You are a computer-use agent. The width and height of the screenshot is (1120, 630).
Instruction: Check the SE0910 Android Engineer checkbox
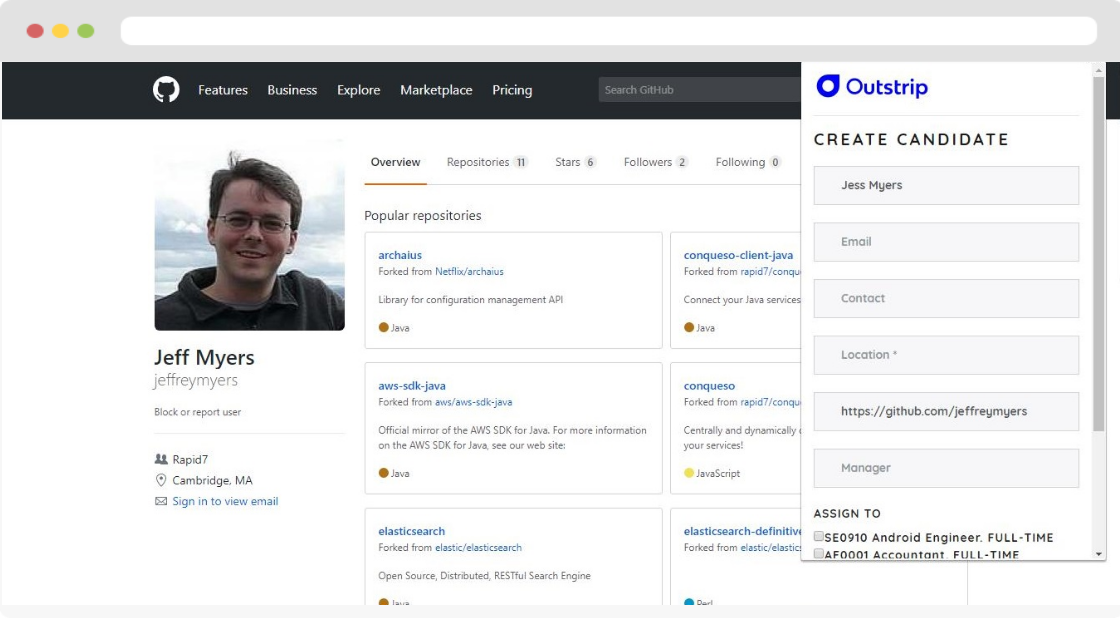point(819,536)
